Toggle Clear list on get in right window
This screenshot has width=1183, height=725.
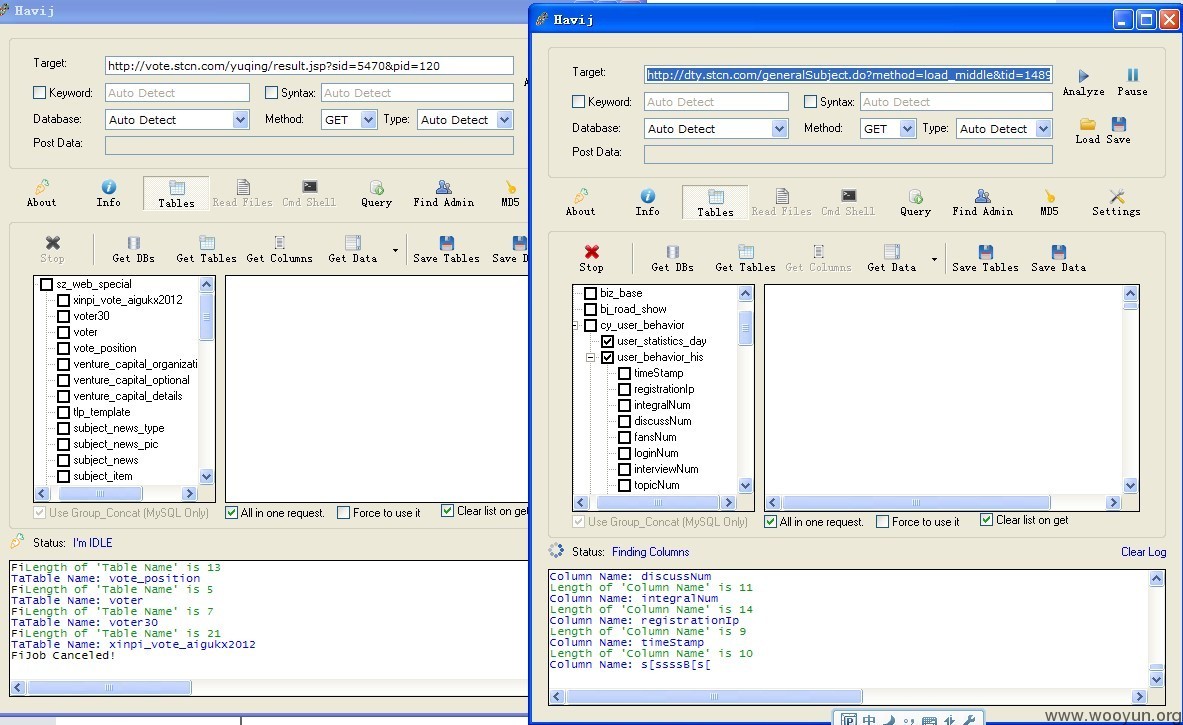coord(986,520)
